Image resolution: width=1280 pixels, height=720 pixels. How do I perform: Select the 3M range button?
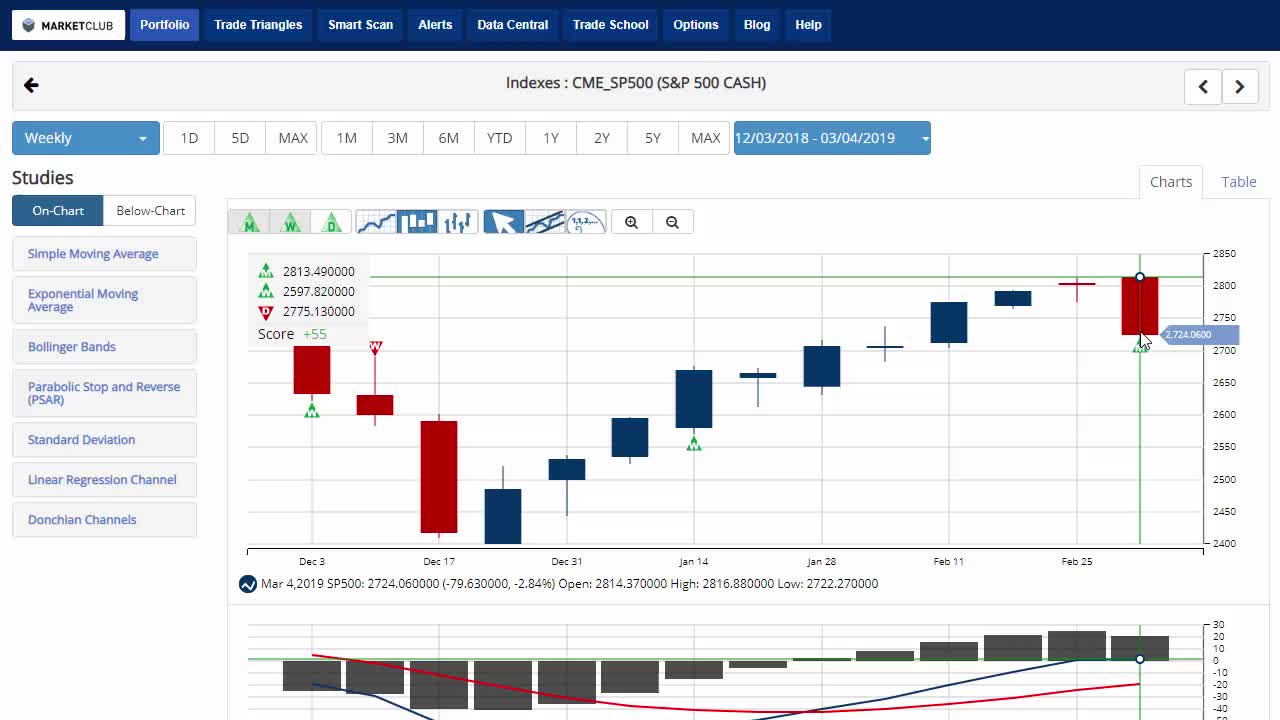pos(398,138)
